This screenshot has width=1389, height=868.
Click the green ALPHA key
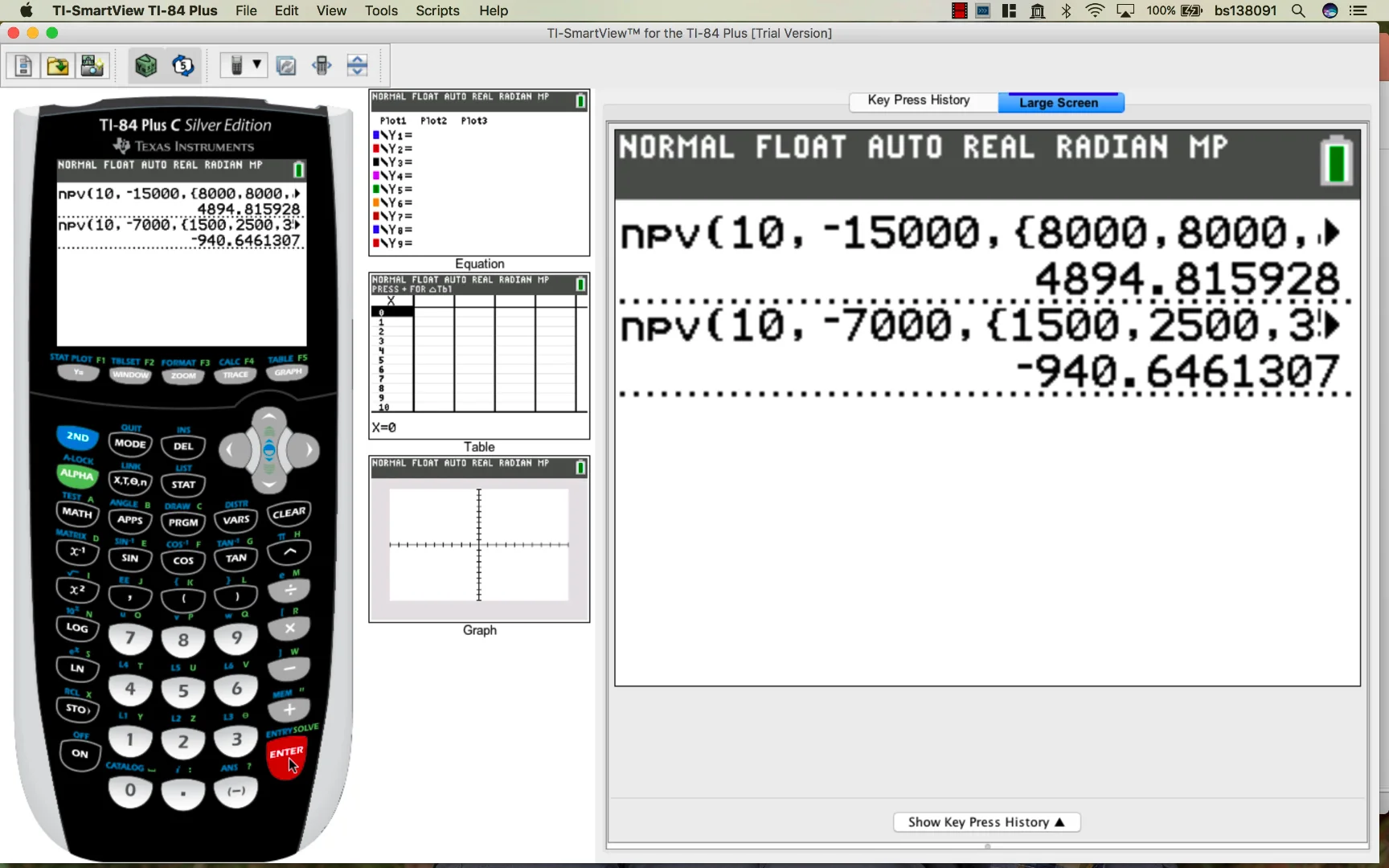click(x=77, y=475)
